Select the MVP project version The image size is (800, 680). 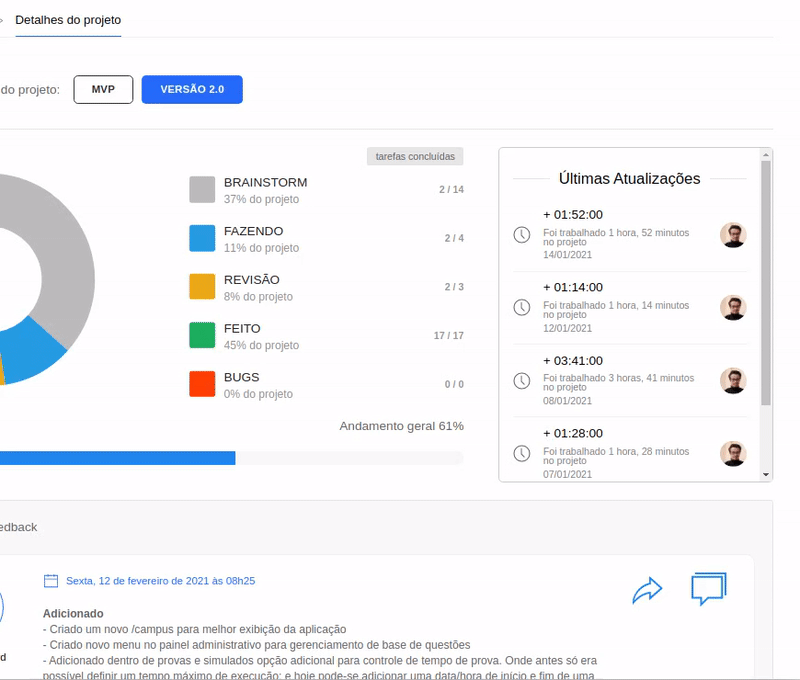103,89
